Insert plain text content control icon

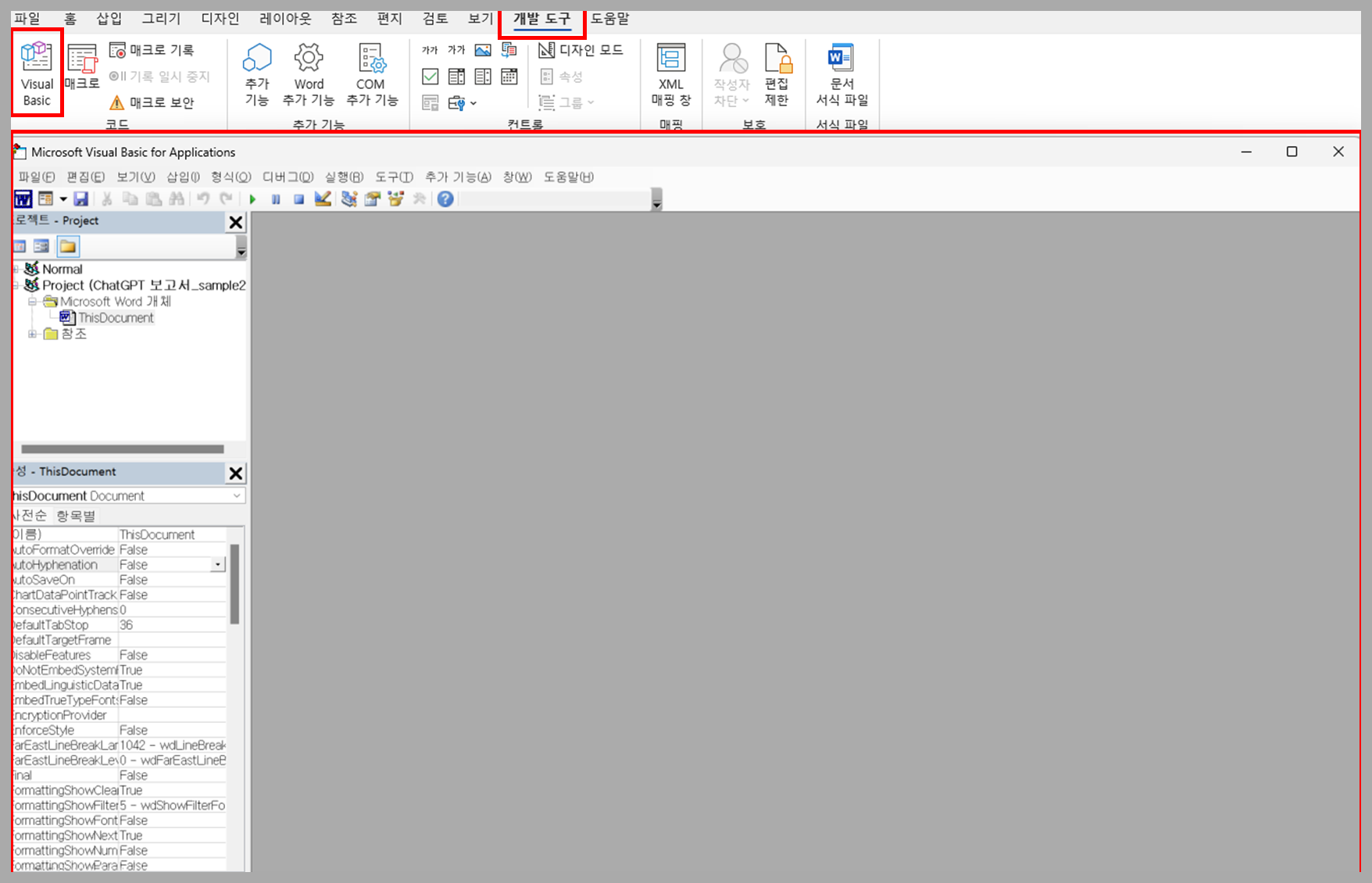(456, 51)
